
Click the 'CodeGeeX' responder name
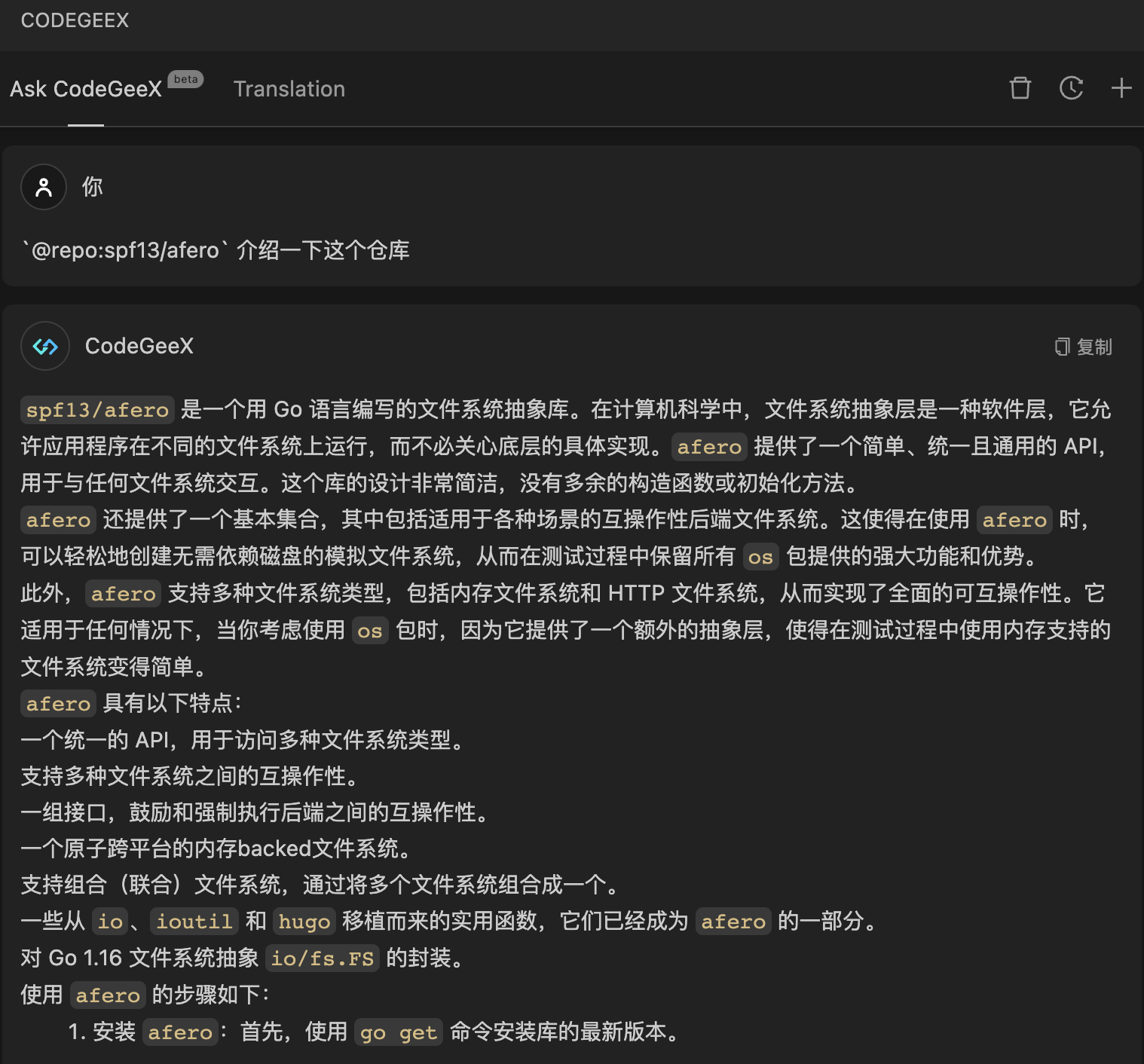click(139, 346)
